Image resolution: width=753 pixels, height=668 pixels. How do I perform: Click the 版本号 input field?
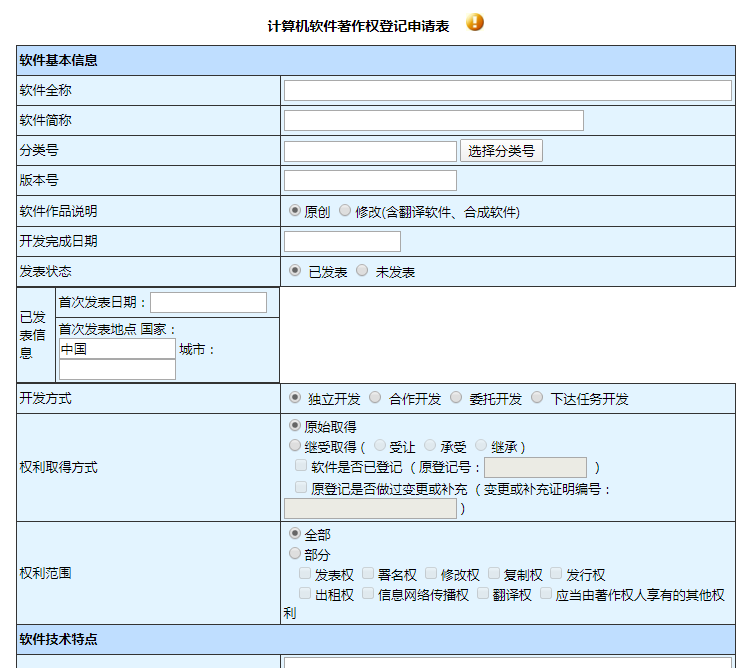(x=370, y=181)
